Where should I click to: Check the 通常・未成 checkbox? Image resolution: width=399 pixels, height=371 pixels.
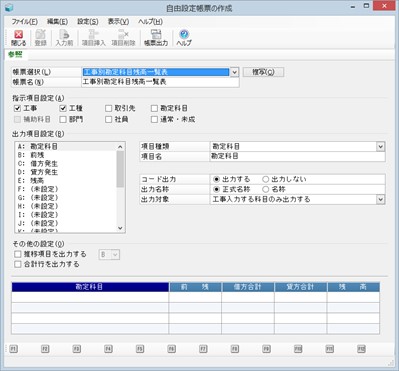(154, 119)
